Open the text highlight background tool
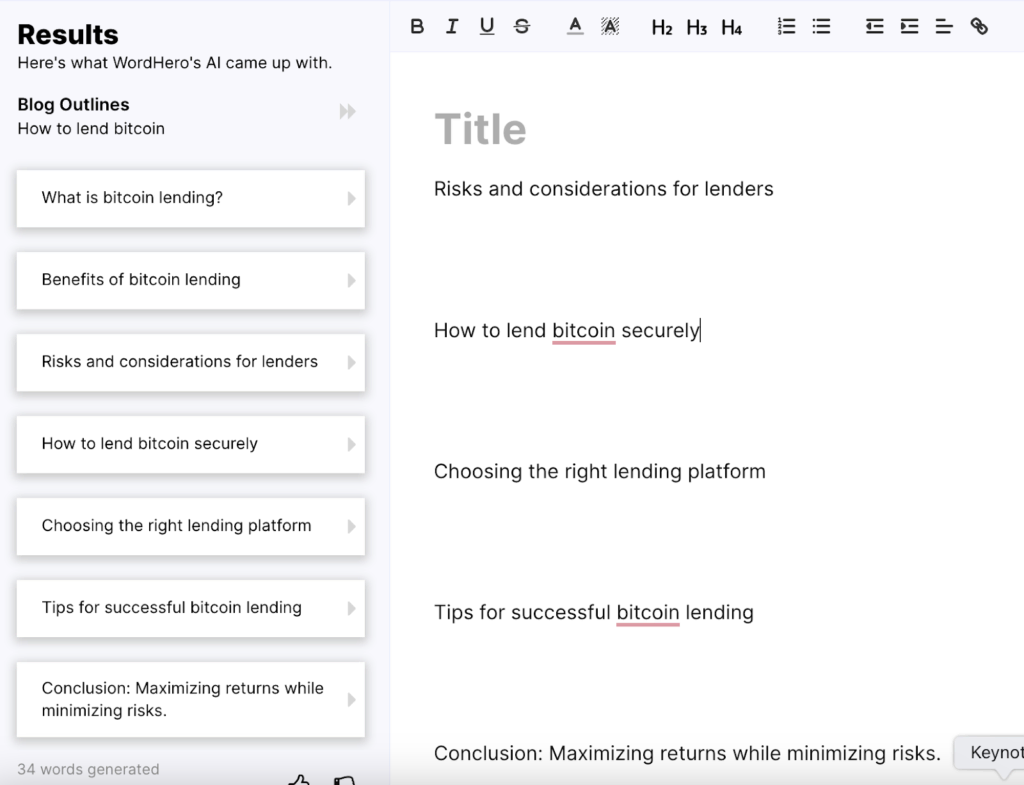1024x785 pixels. tap(610, 27)
